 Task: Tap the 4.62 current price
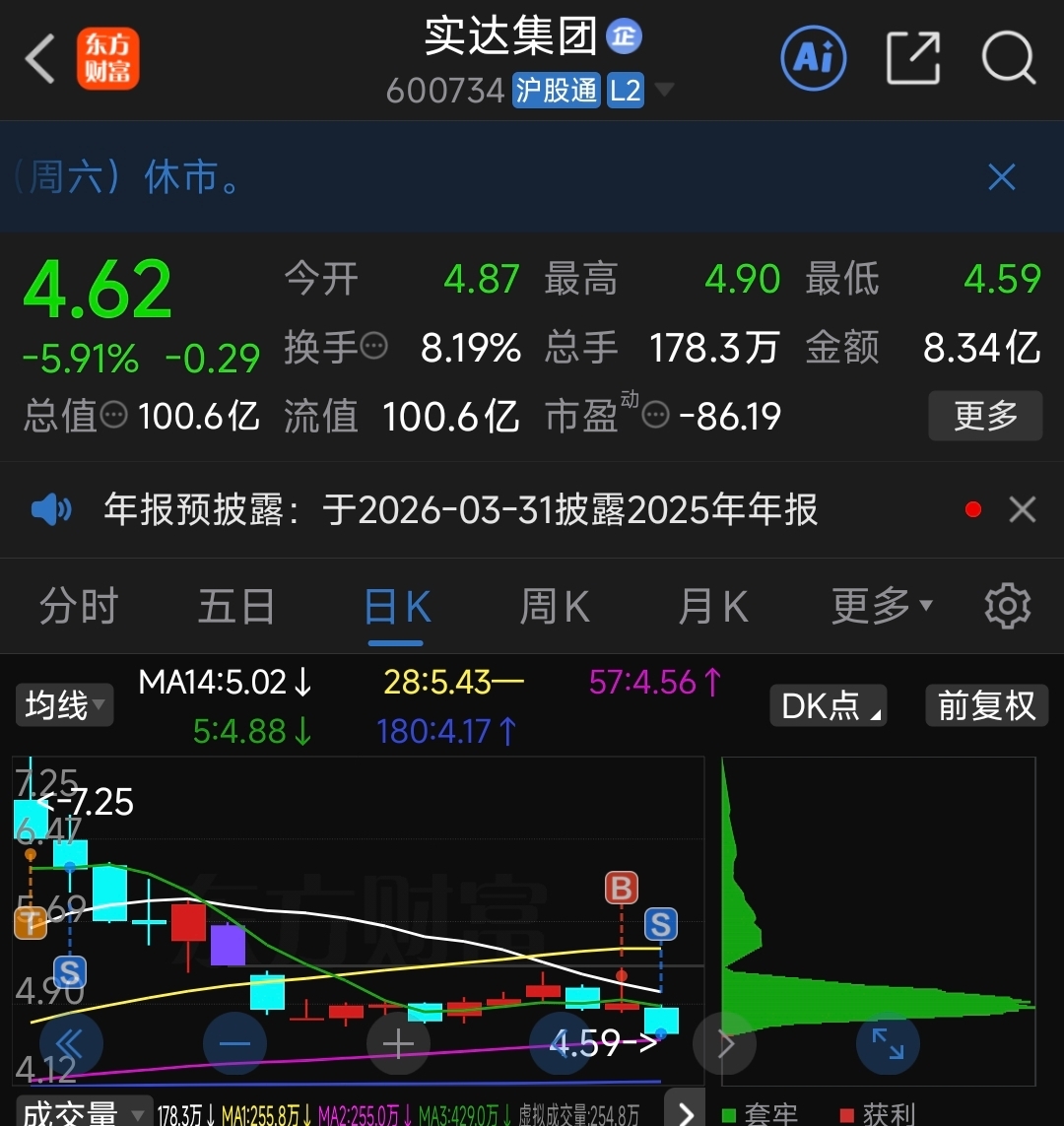[98, 288]
